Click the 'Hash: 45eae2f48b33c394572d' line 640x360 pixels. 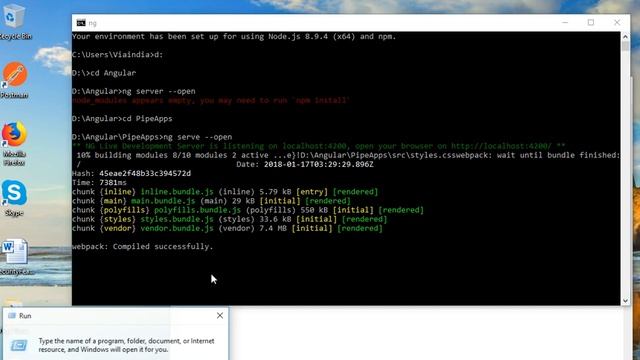pyautogui.click(x=131, y=173)
